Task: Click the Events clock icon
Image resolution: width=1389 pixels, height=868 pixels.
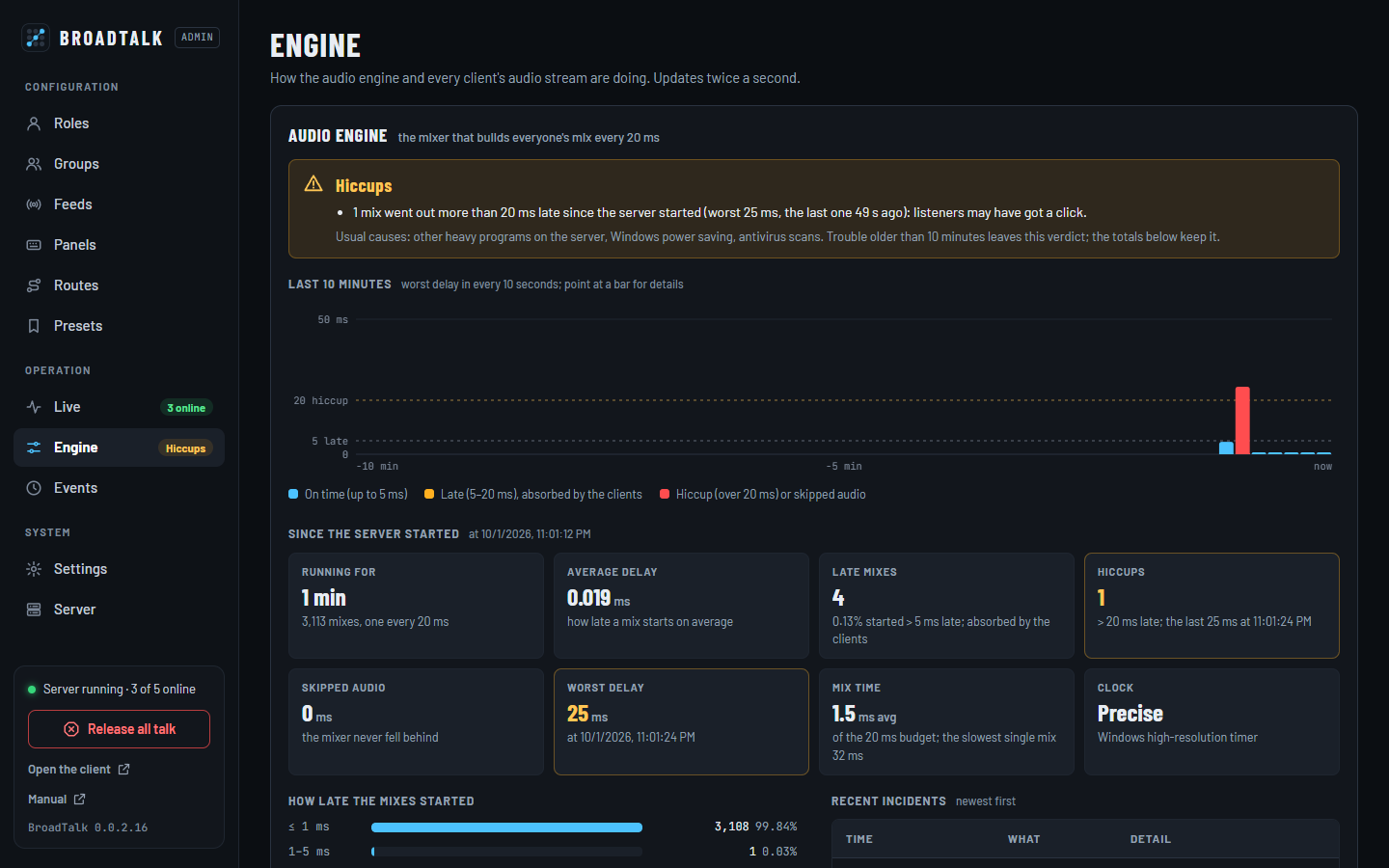Action: pyautogui.click(x=34, y=488)
